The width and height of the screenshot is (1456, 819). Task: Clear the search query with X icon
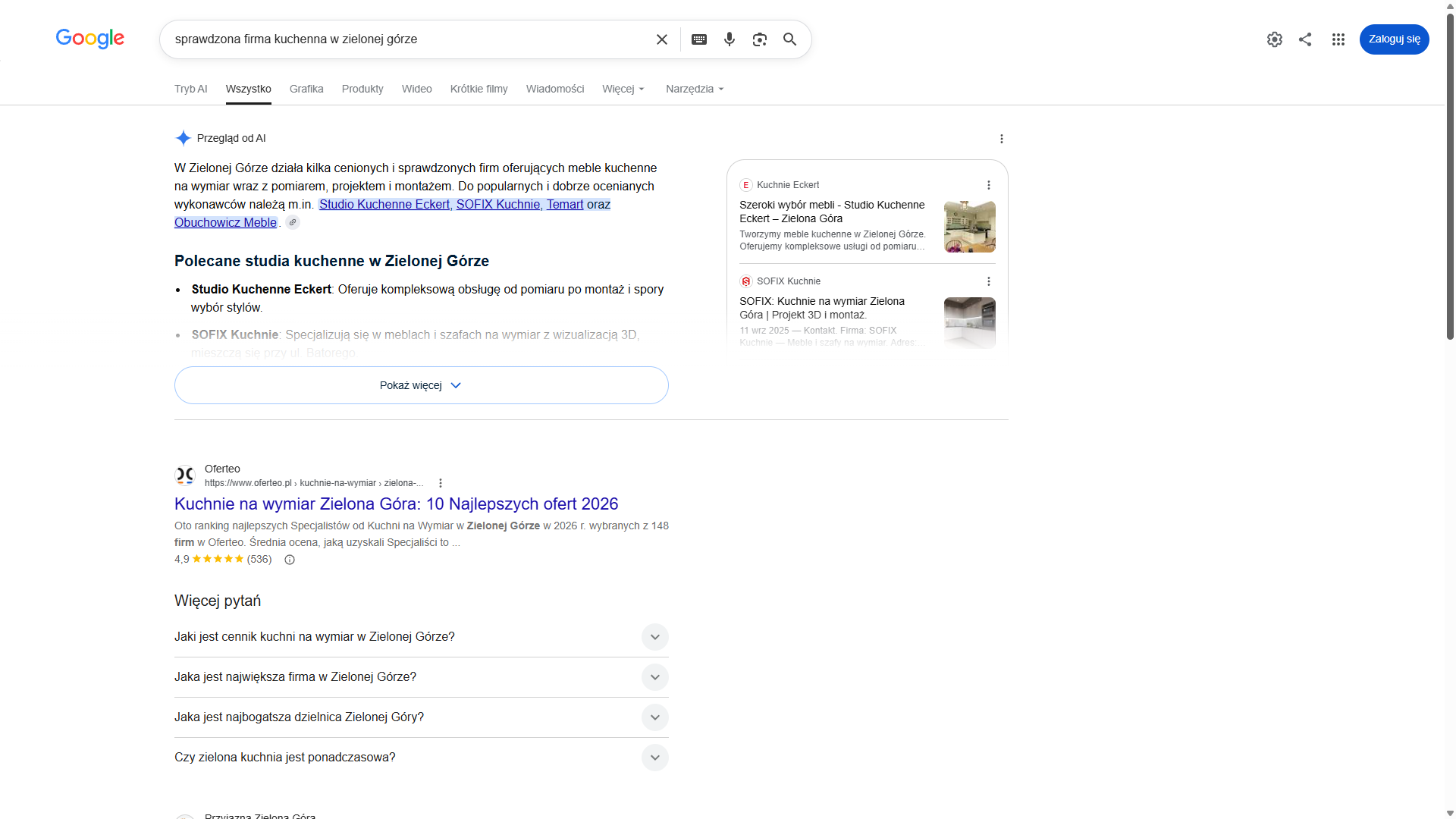click(x=662, y=39)
